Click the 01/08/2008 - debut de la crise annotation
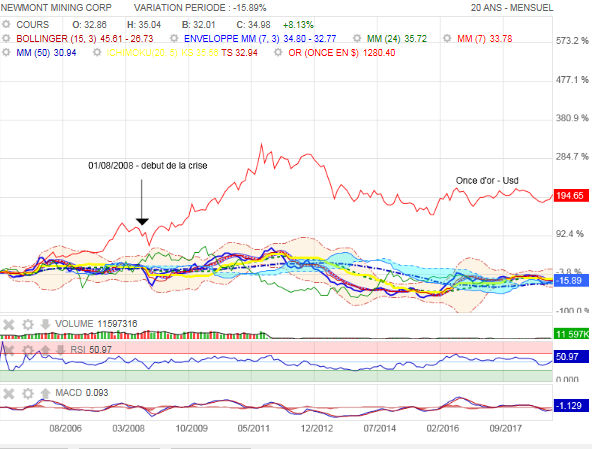 pos(148,166)
